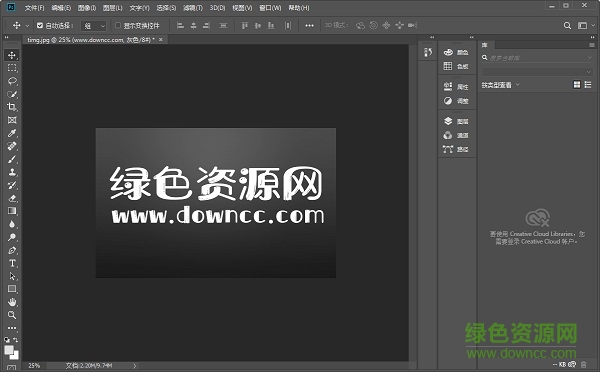Select the Zoom tool
600x372 pixels.
(x=12, y=315)
